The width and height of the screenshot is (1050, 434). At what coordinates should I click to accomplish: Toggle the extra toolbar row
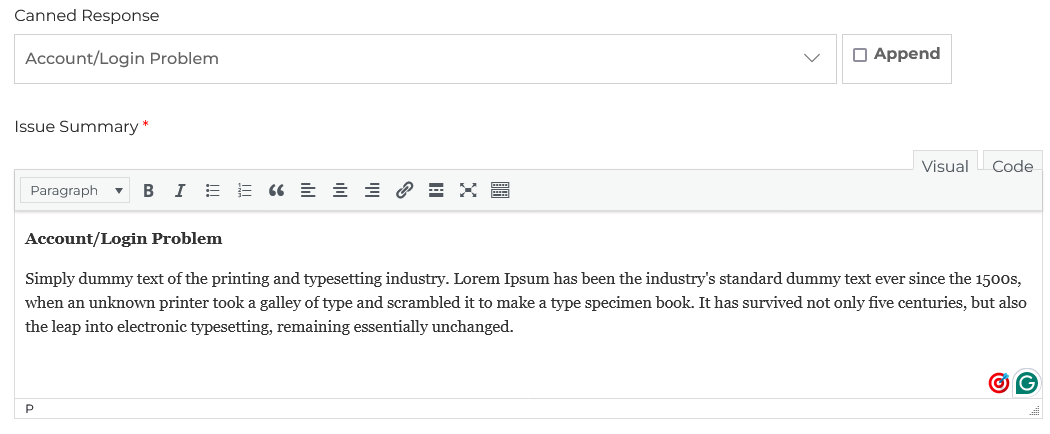(500, 190)
